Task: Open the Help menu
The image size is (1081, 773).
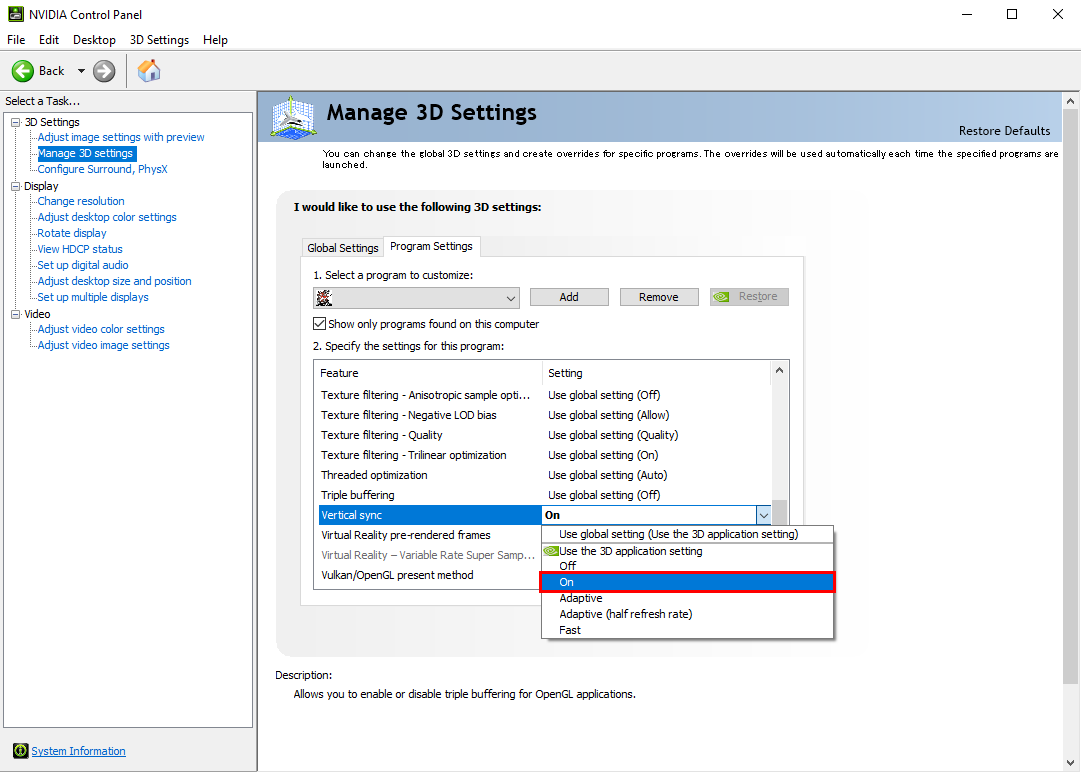Action: coord(215,40)
